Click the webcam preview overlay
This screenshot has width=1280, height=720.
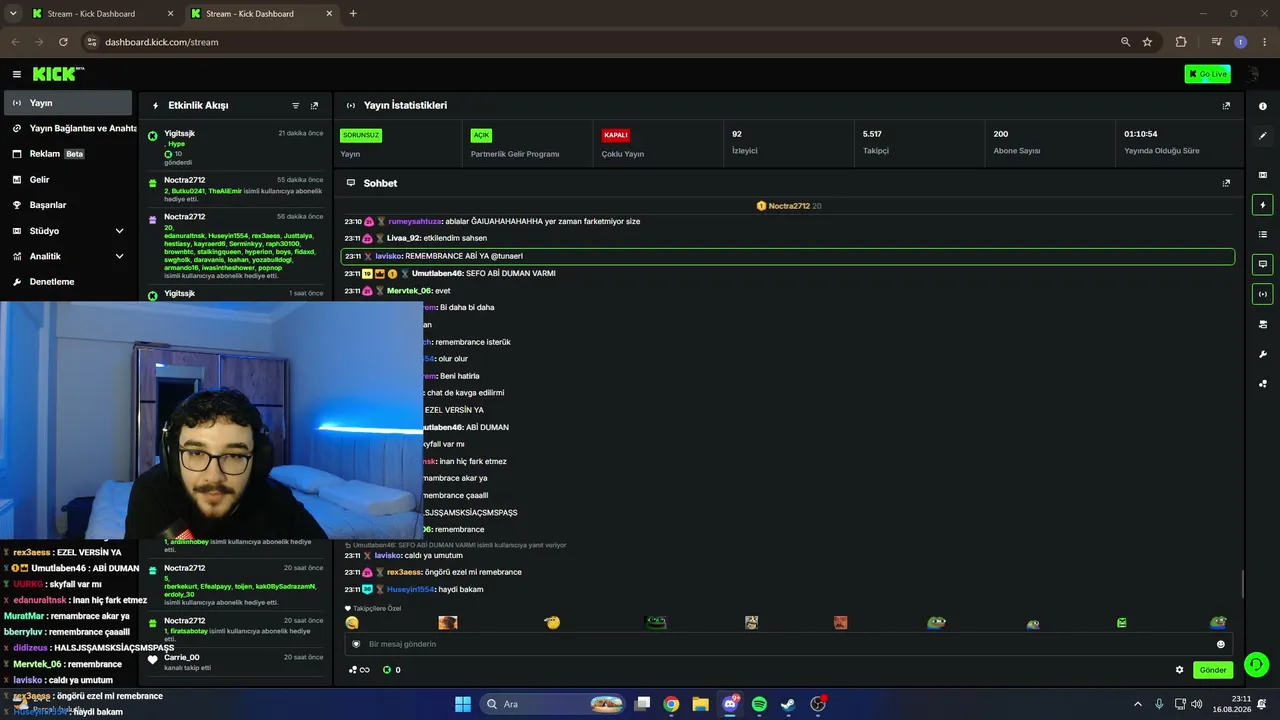coord(211,421)
